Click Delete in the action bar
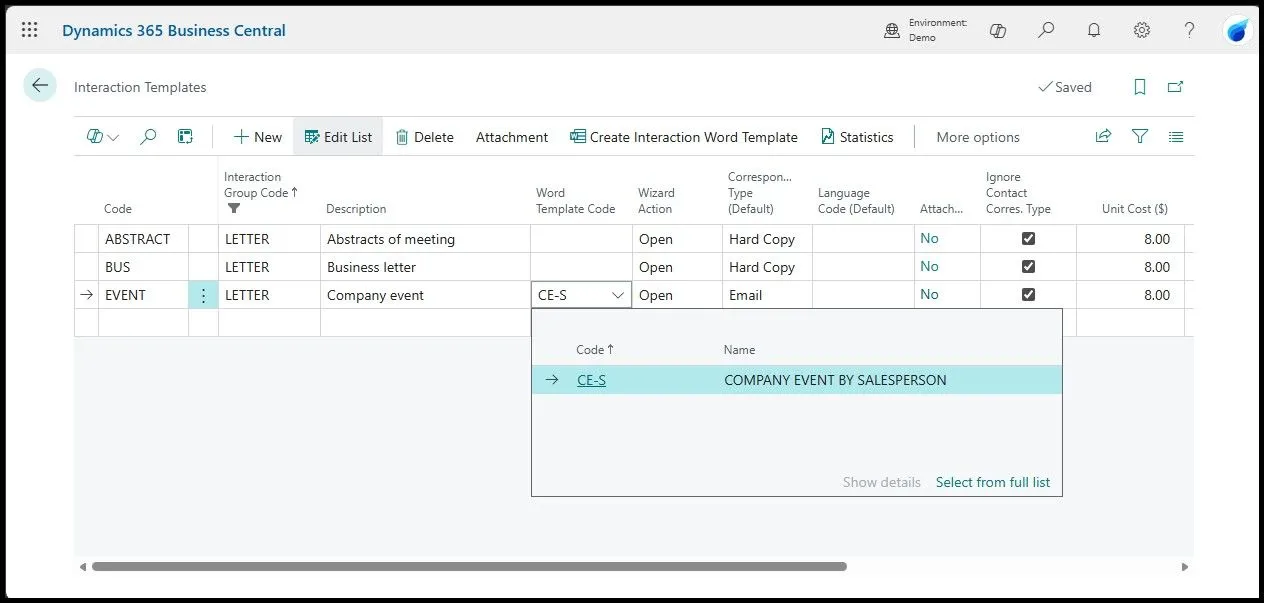The height and width of the screenshot is (603, 1264). pos(424,137)
